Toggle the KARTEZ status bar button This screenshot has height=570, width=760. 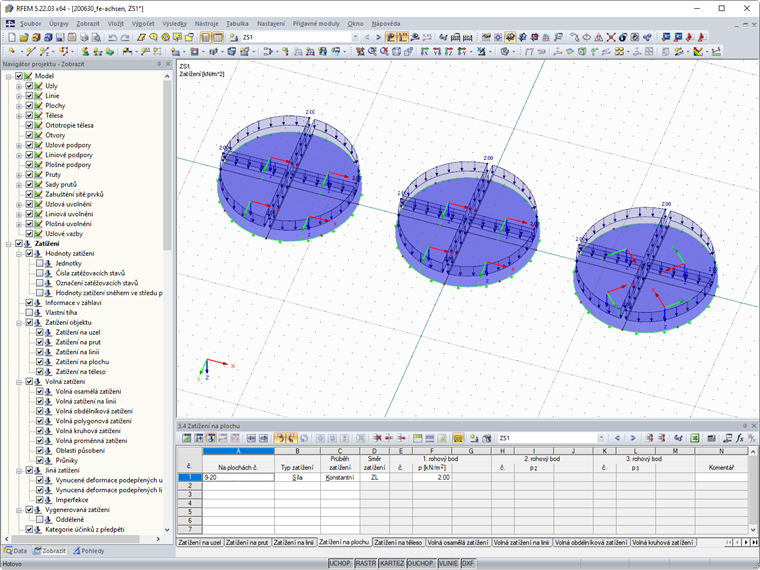point(392,563)
